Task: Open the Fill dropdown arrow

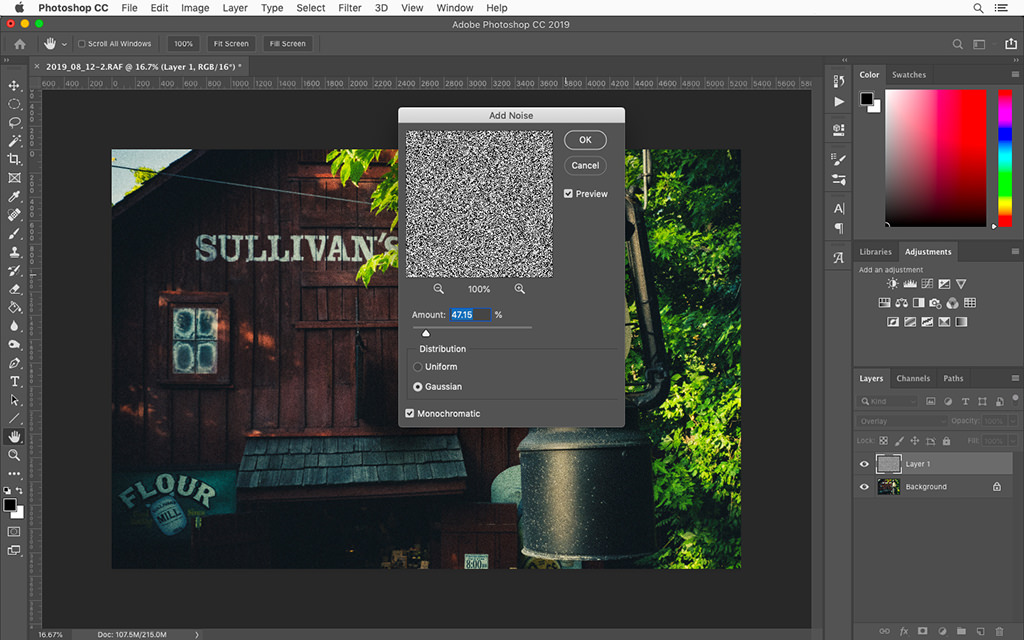Action: pos(1012,441)
